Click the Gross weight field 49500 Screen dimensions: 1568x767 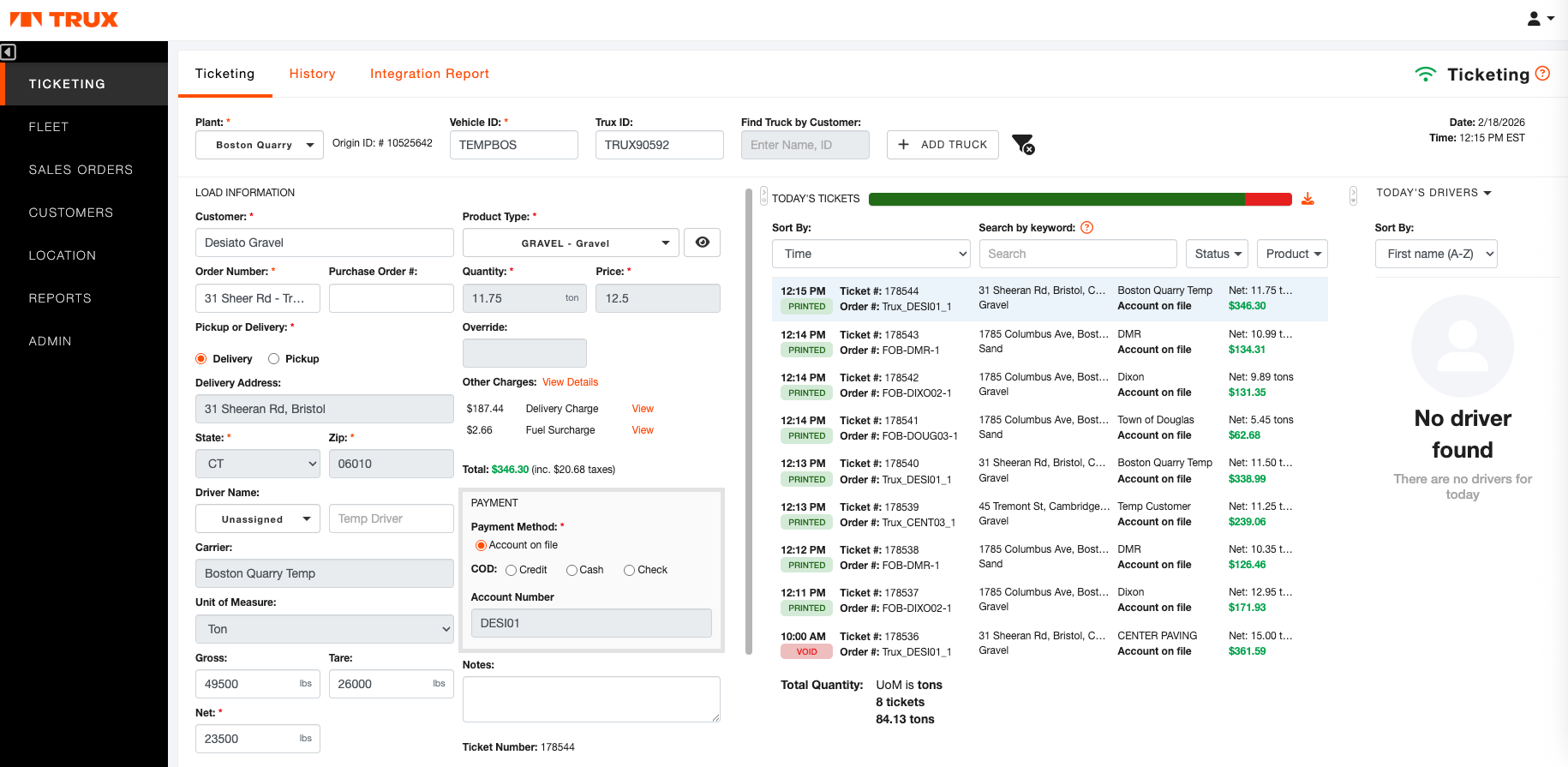click(x=258, y=684)
